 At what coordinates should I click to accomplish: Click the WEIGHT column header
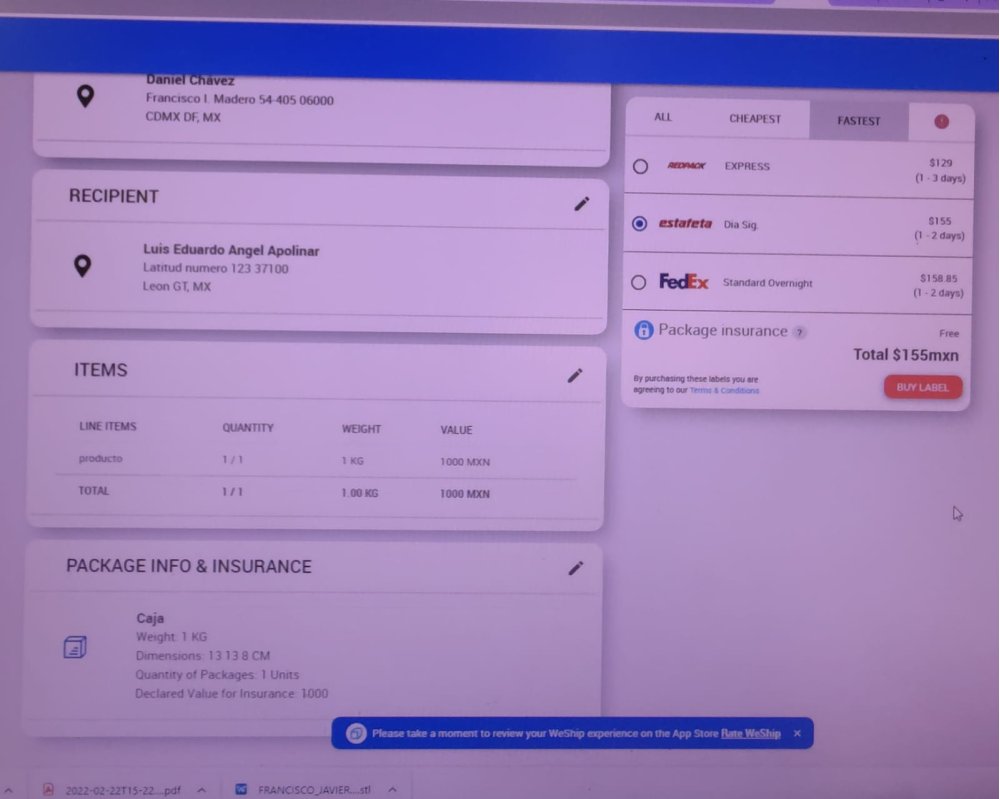point(361,429)
